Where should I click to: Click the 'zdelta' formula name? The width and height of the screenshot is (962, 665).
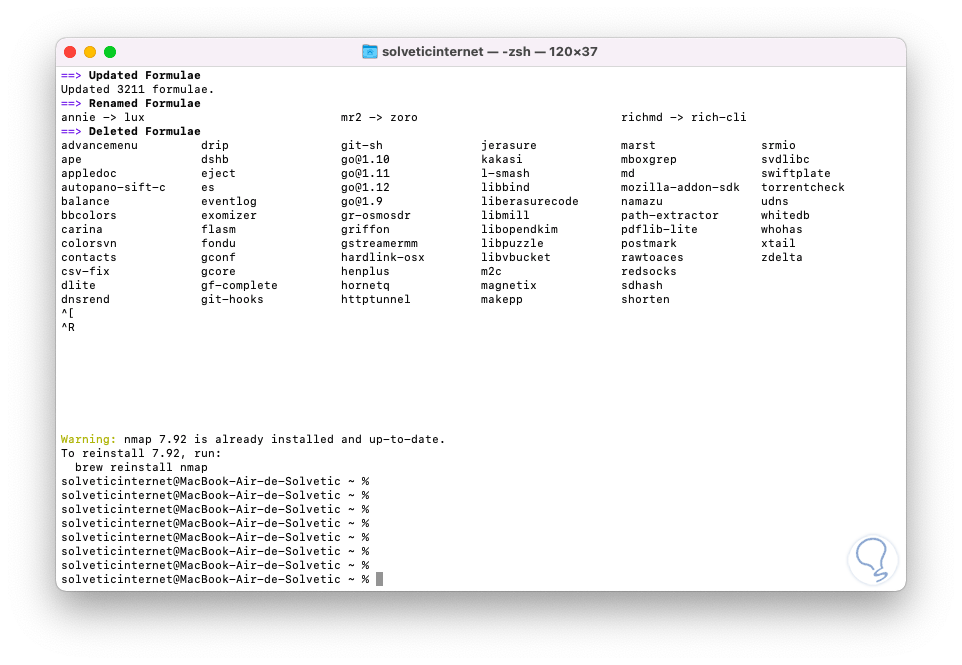click(x=782, y=258)
